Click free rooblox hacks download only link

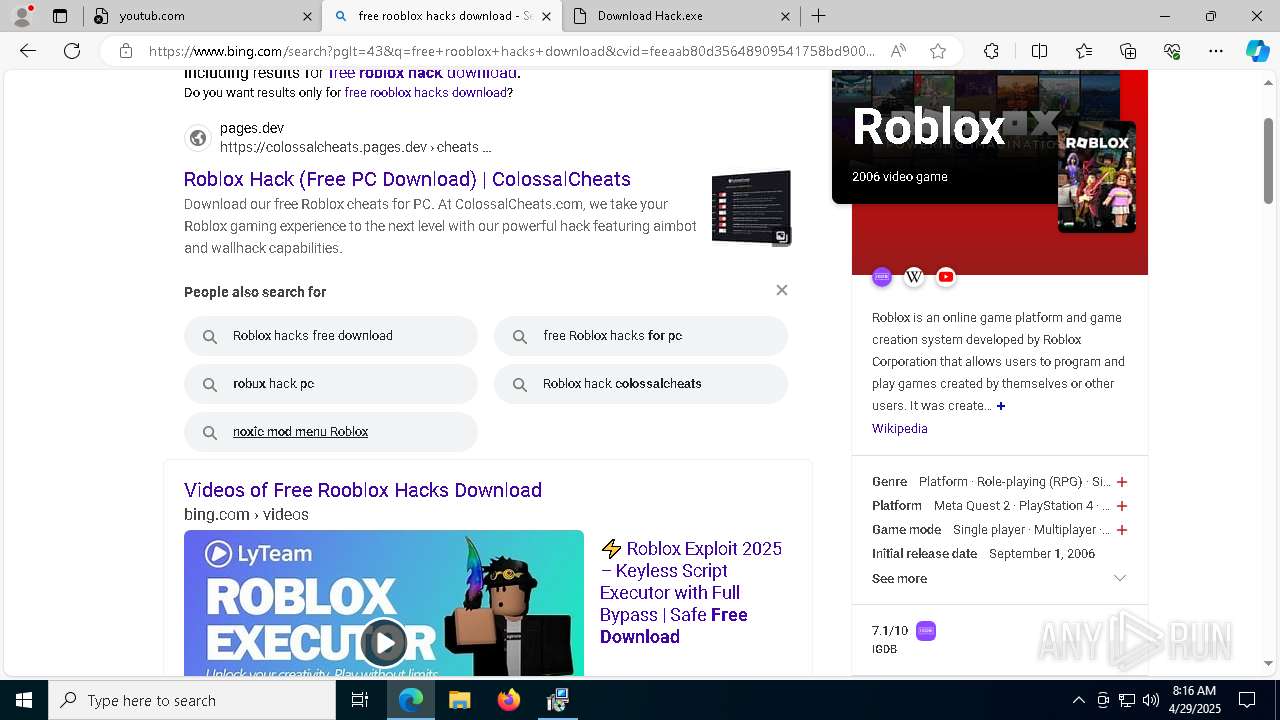[x=425, y=93]
